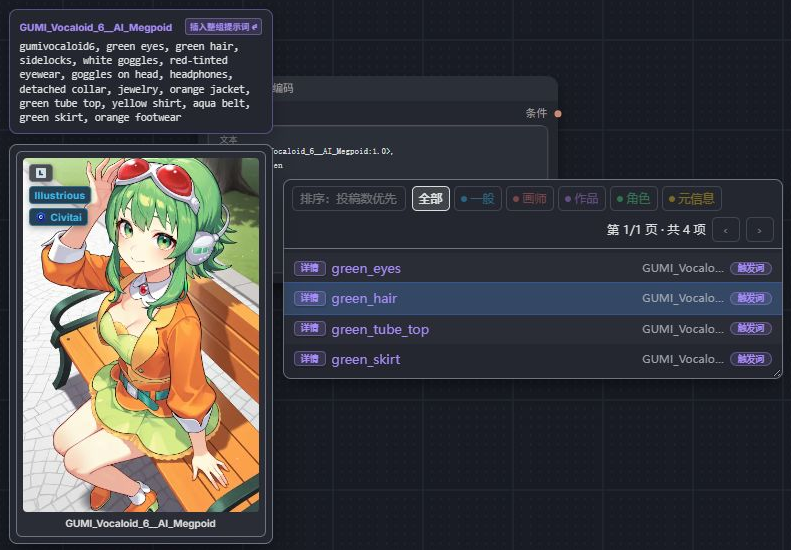Open 详情 for green_eyes
The width and height of the screenshot is (791, 550).
pos(310,268)
